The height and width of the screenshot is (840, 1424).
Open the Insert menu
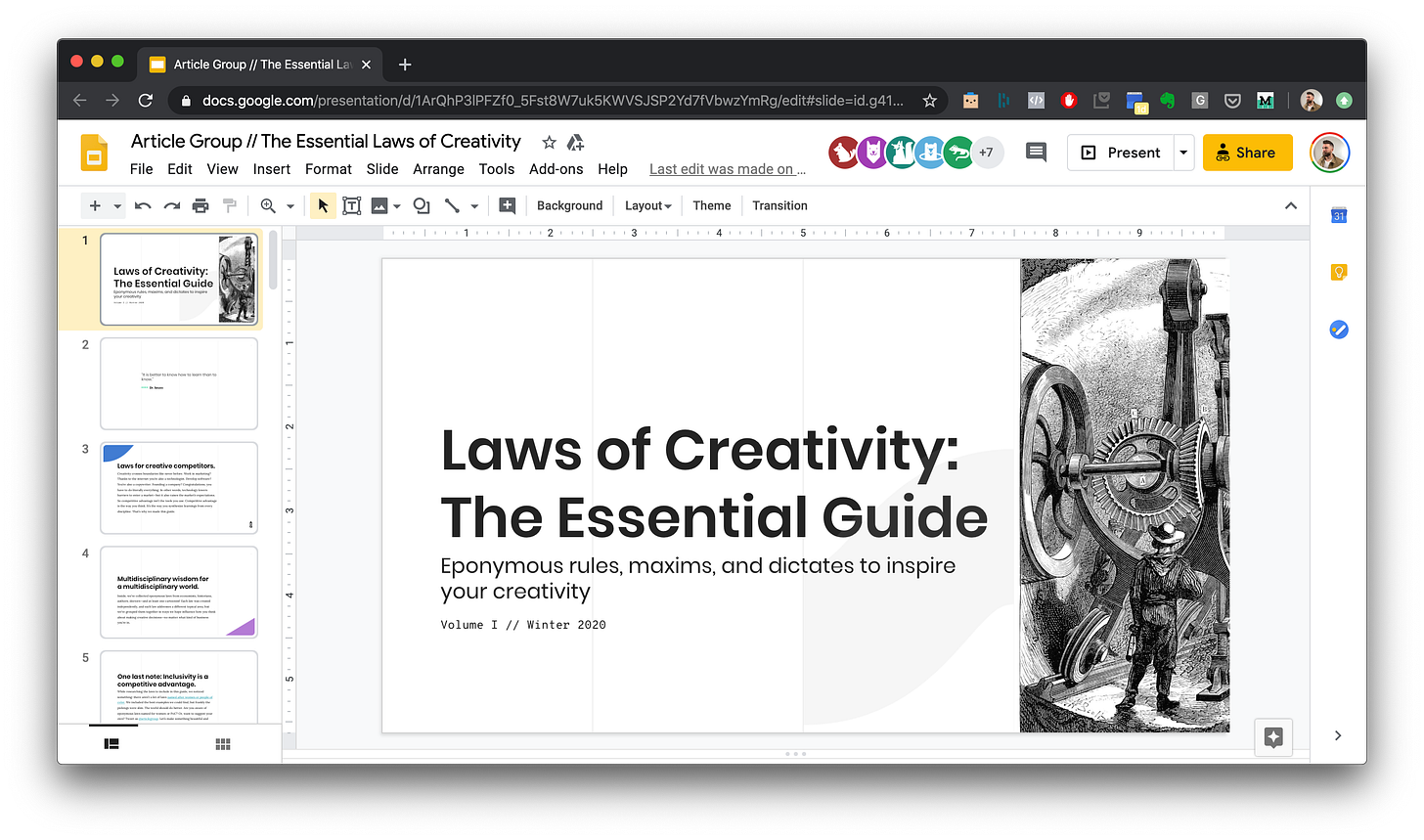coord(271,169)
